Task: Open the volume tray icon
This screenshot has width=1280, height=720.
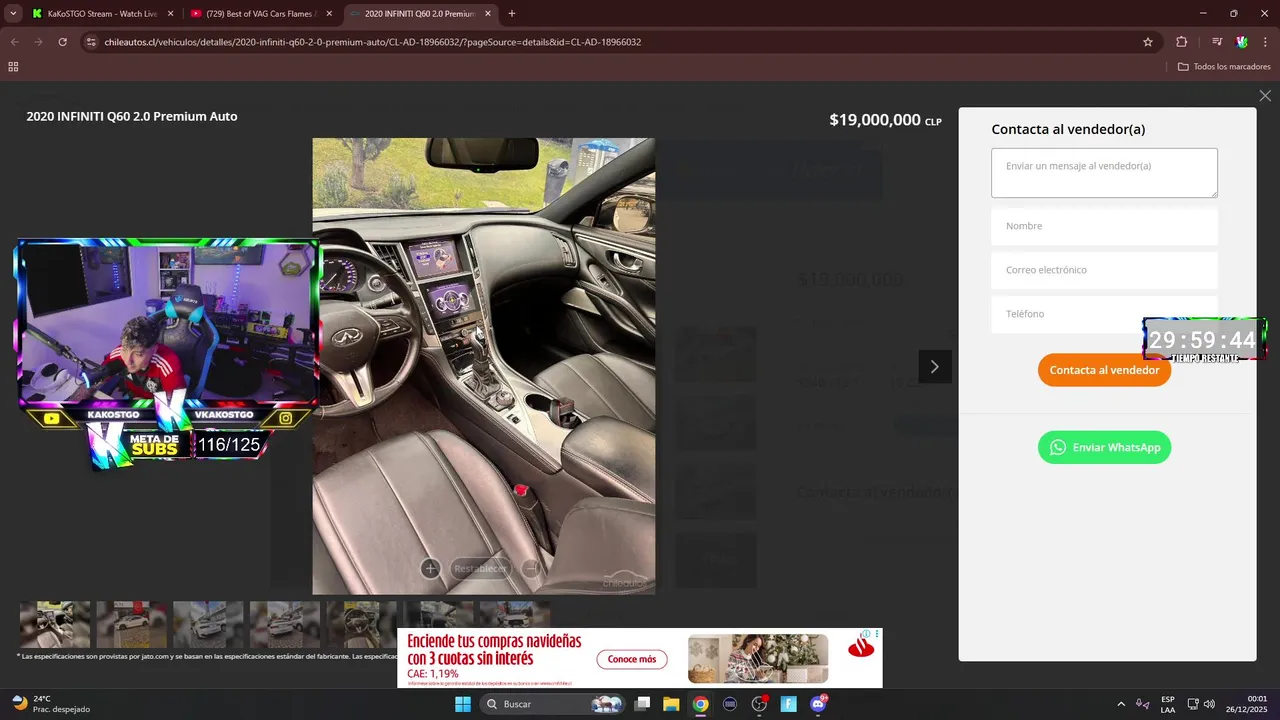Action: pos(1210,704)
